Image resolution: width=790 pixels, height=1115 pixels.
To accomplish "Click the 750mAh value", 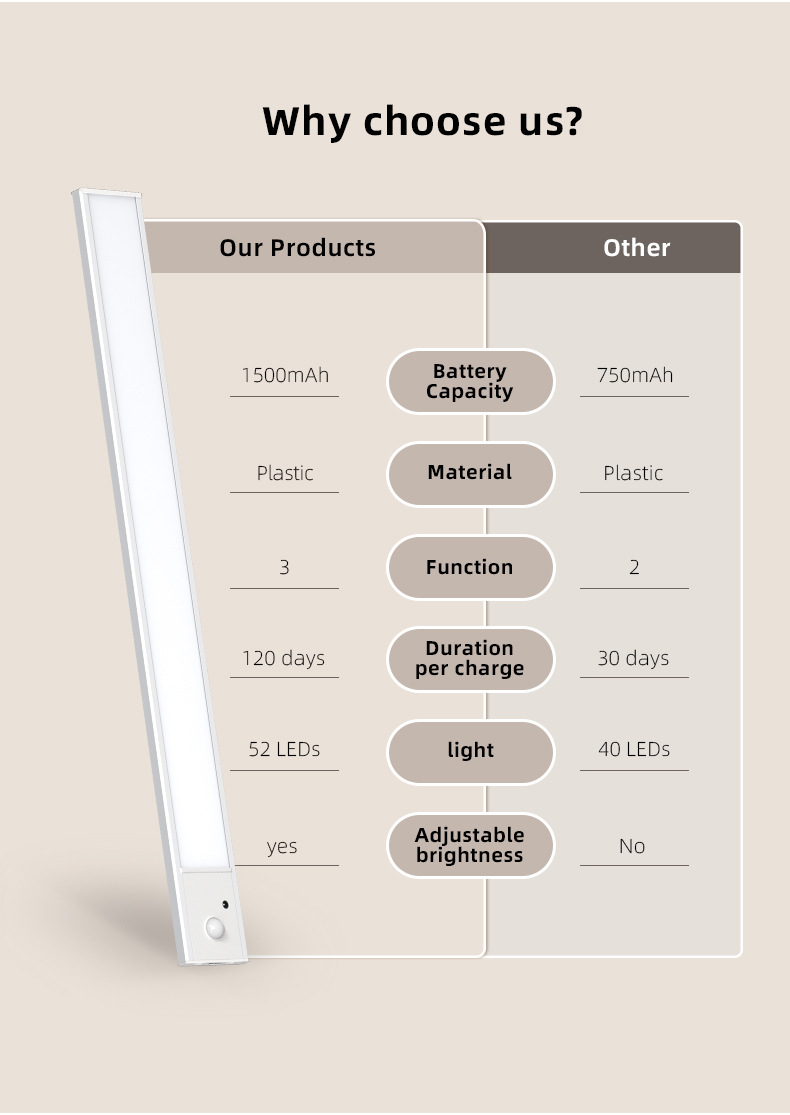I will pos(634,375).
